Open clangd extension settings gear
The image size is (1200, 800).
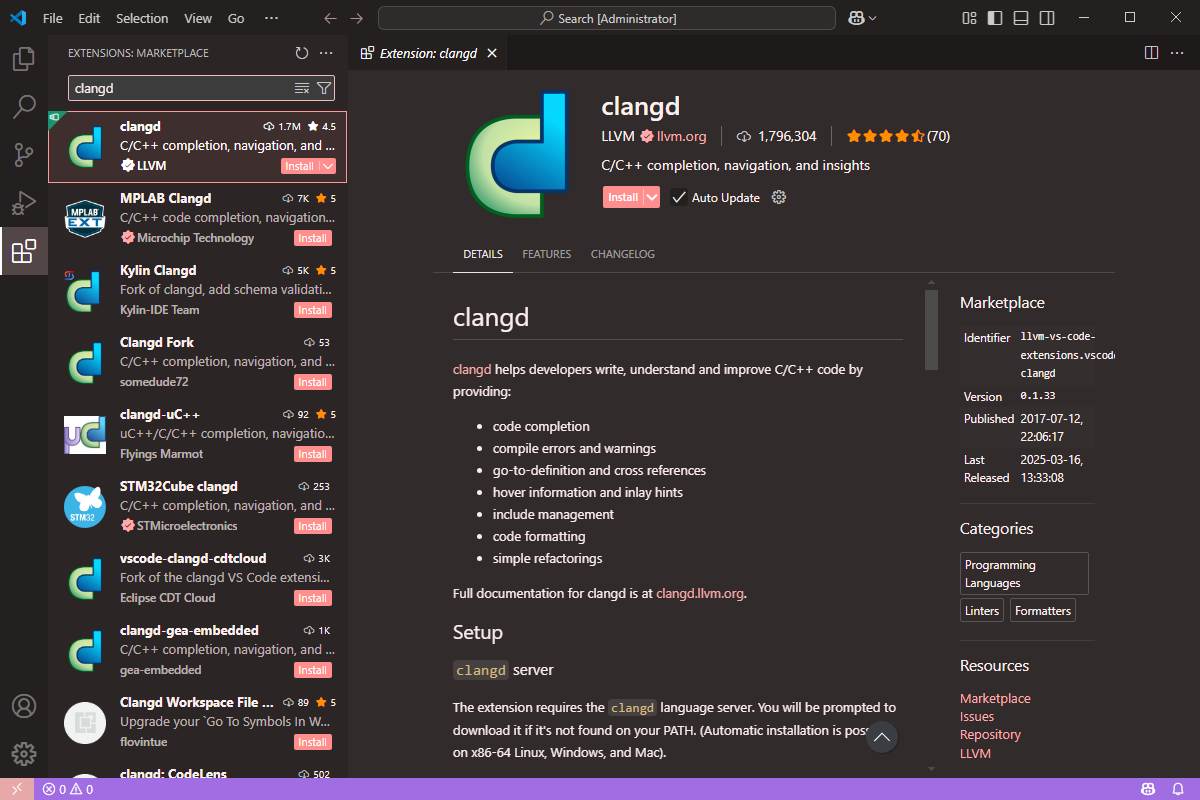point(780,197)
